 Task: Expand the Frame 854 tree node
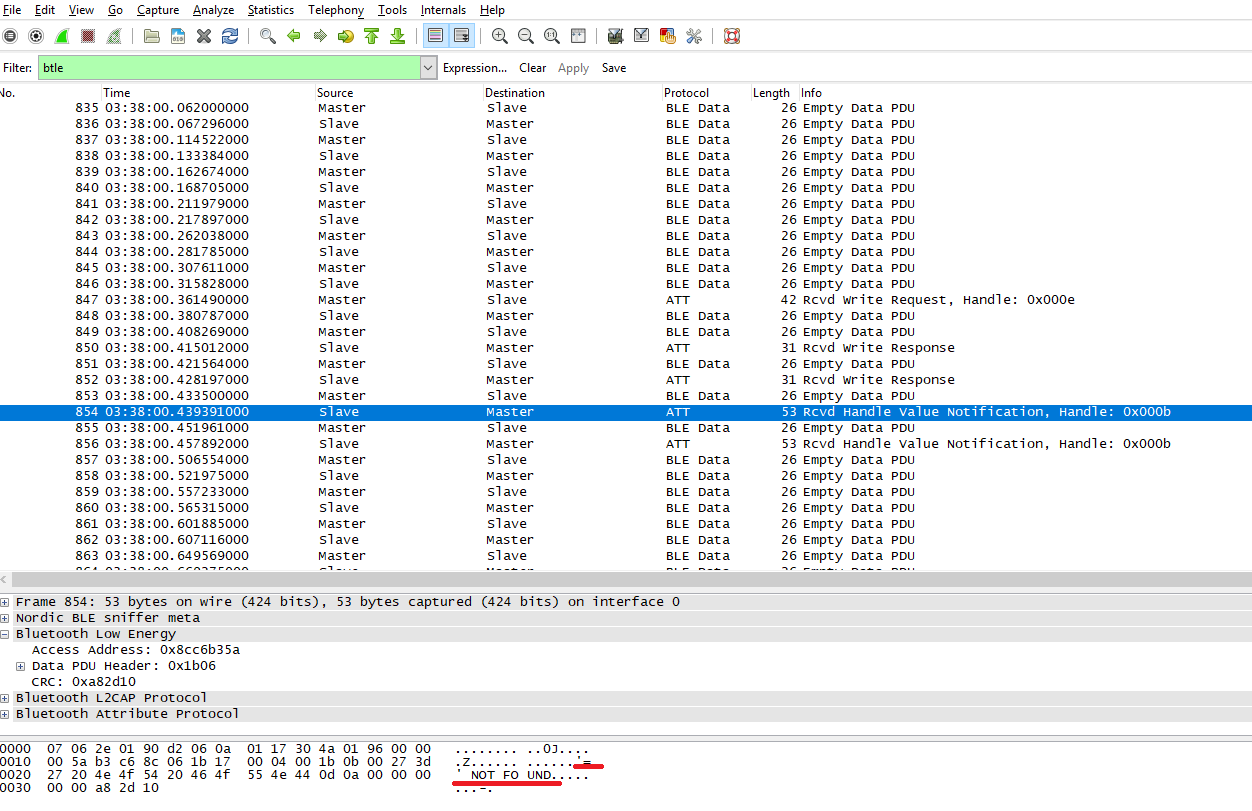coord(6,602)
